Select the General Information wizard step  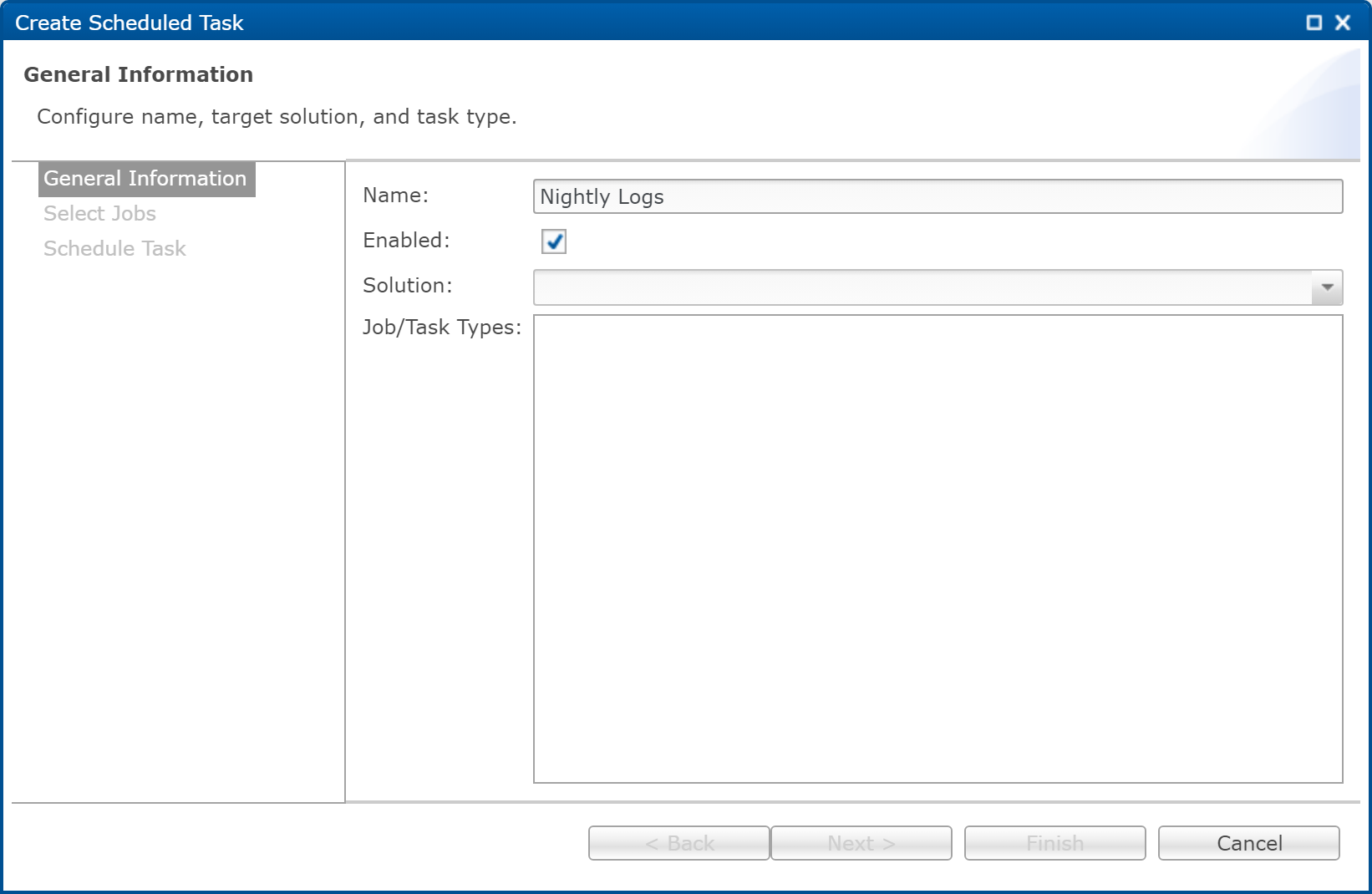[x=145, y=179]
